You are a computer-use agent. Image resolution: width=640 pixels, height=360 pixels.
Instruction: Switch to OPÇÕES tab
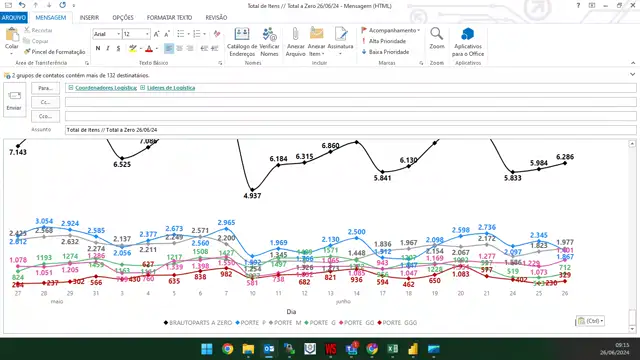click(x=123, y=18)
